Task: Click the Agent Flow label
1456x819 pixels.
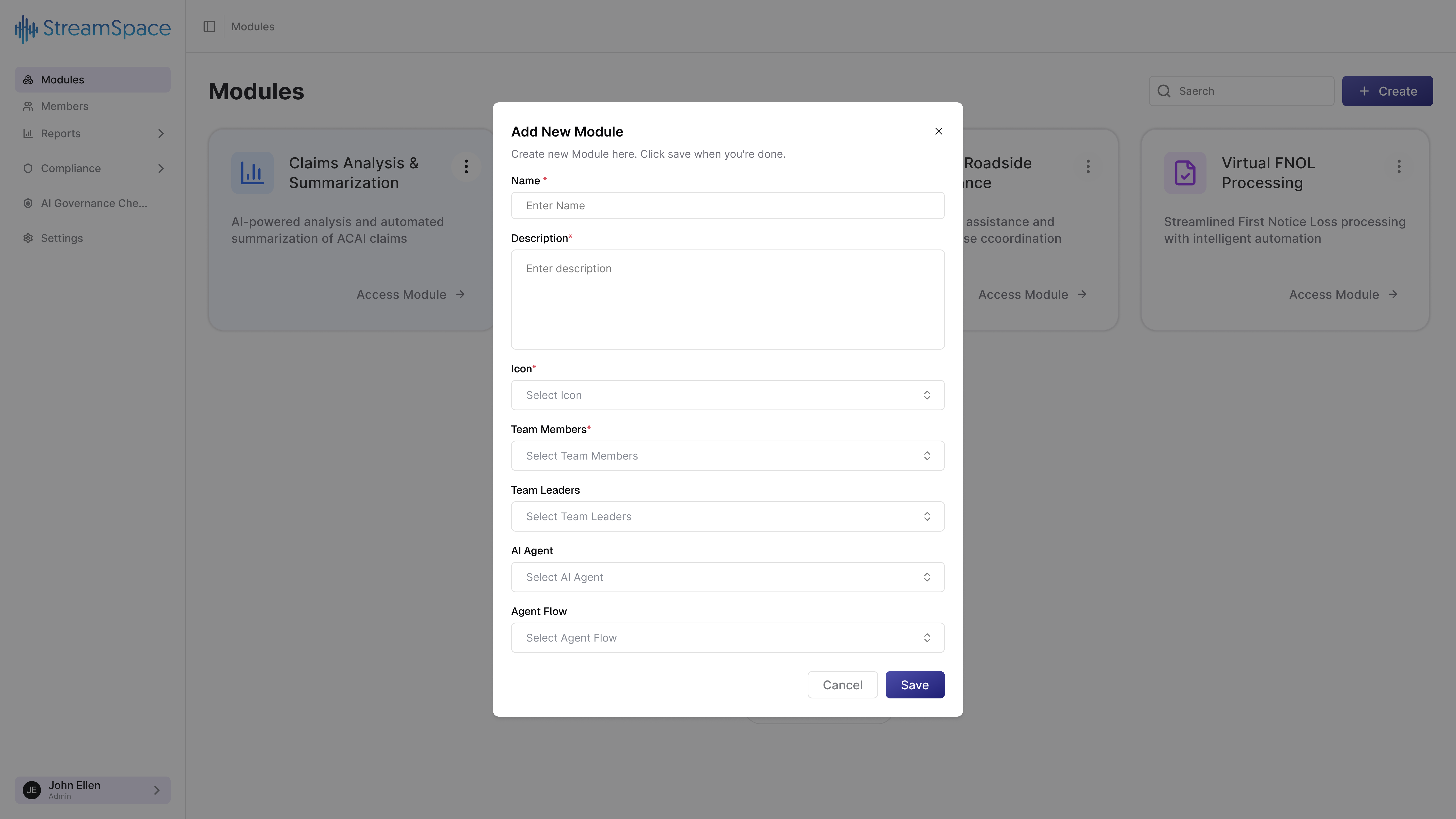Action: click(x=539, y=611)
